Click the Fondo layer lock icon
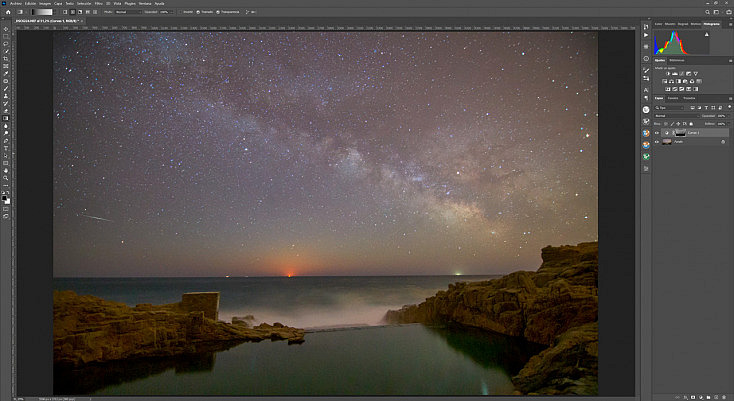The image size is (734, 401). click(x=723, y=142)
